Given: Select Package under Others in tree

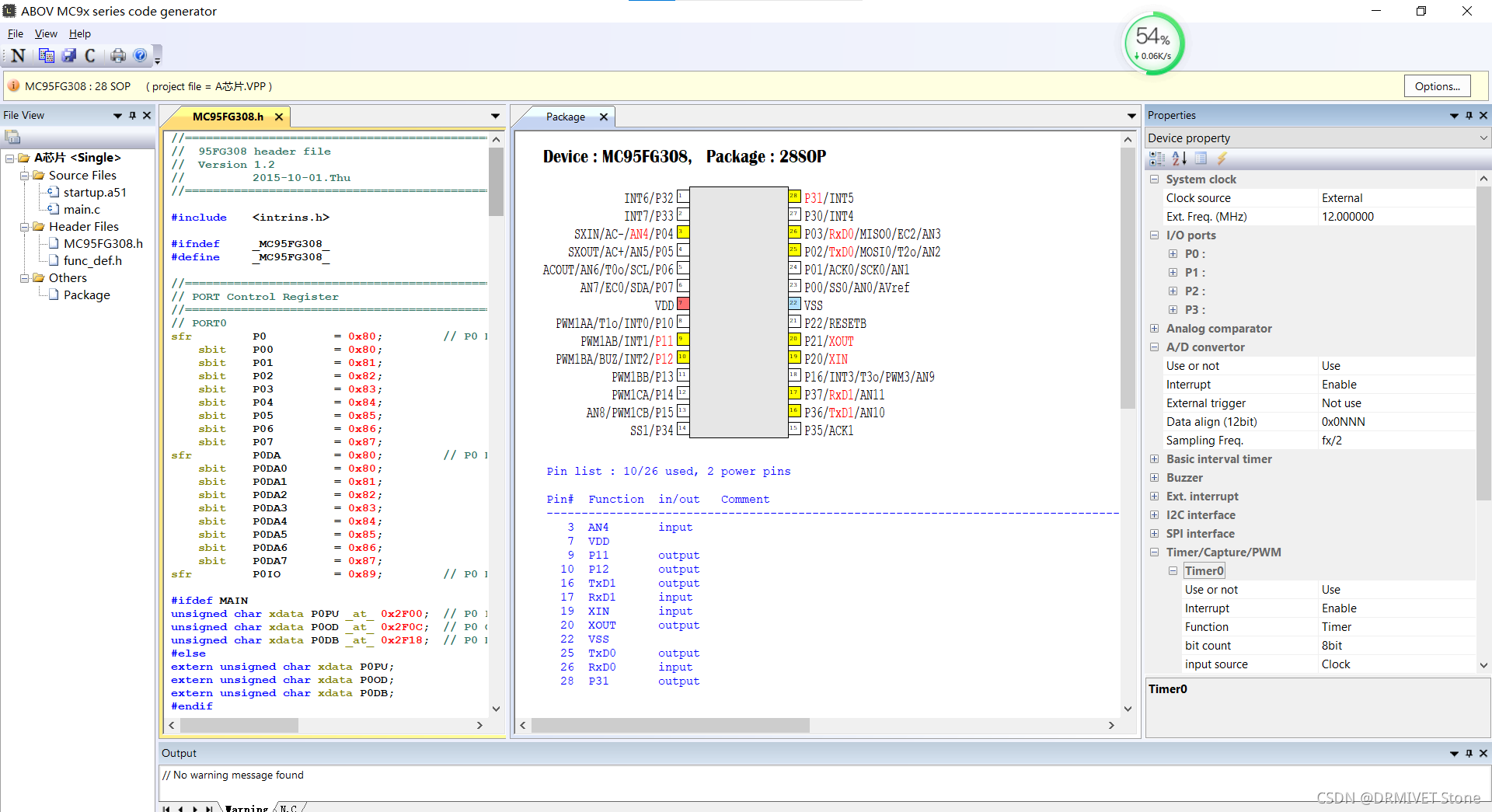Looking at the screenshot, I should click(87, 294).
